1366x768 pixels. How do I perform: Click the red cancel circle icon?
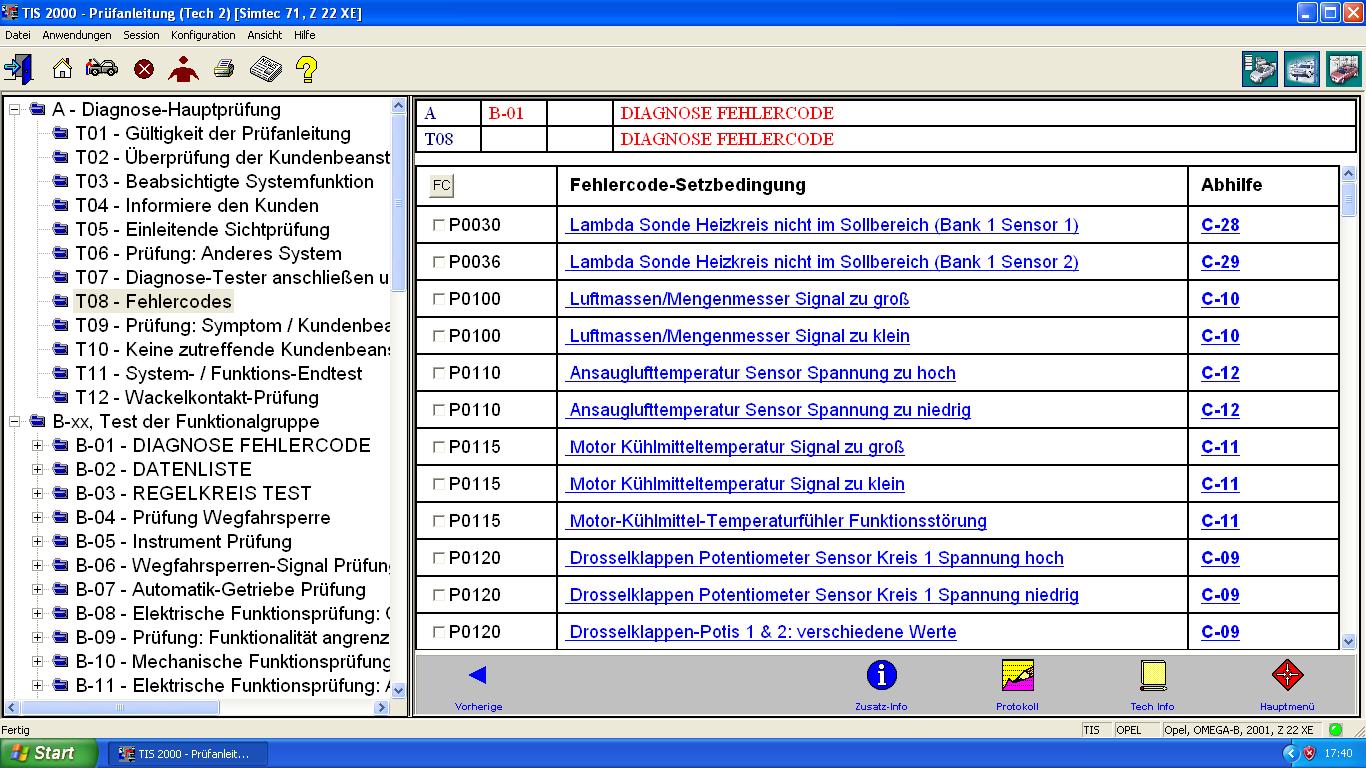144,69
